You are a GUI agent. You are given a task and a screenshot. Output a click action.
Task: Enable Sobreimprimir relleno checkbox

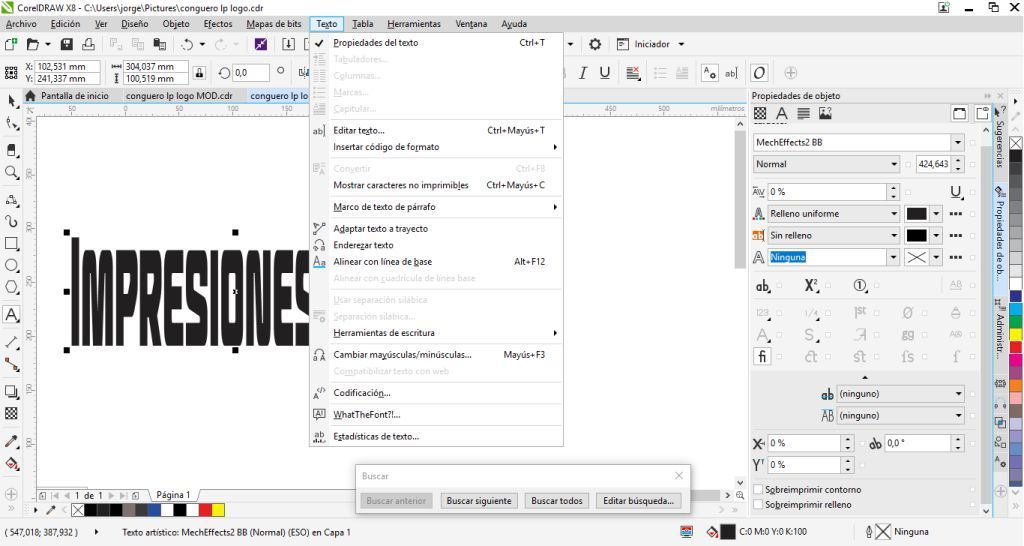click(758, 504)
